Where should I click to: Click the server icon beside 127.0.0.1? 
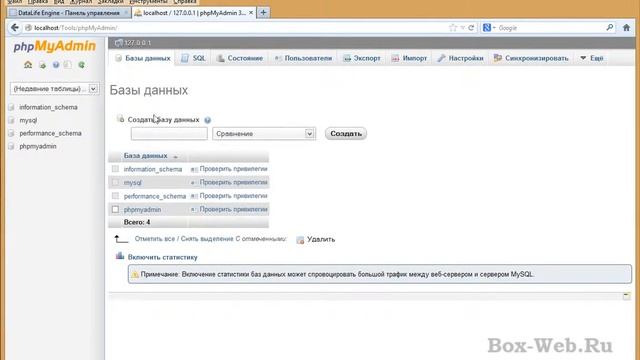click(118, 42)
